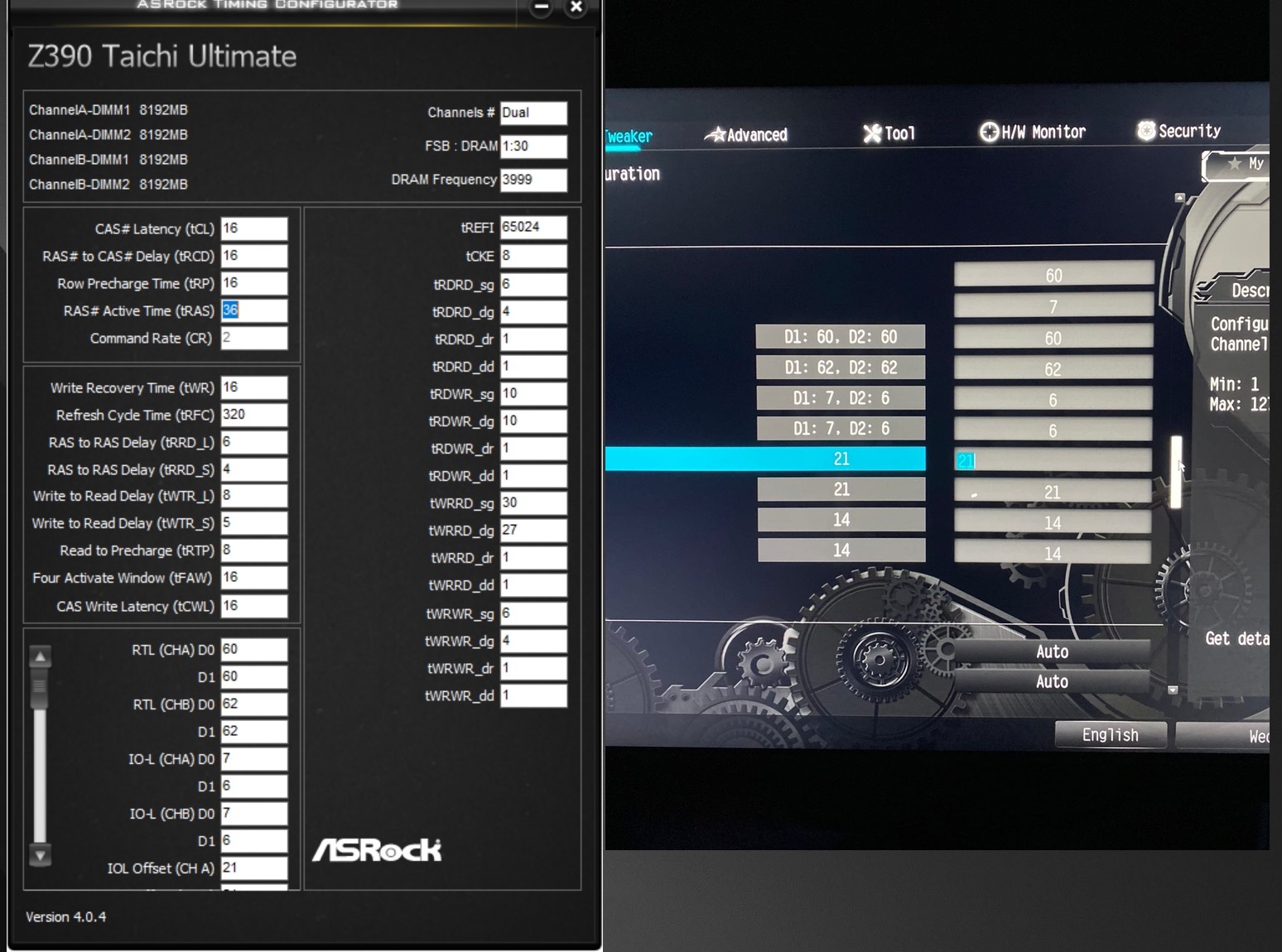
Task: Select the RTL (CHA) D0 value field
Action: (254, 650)
